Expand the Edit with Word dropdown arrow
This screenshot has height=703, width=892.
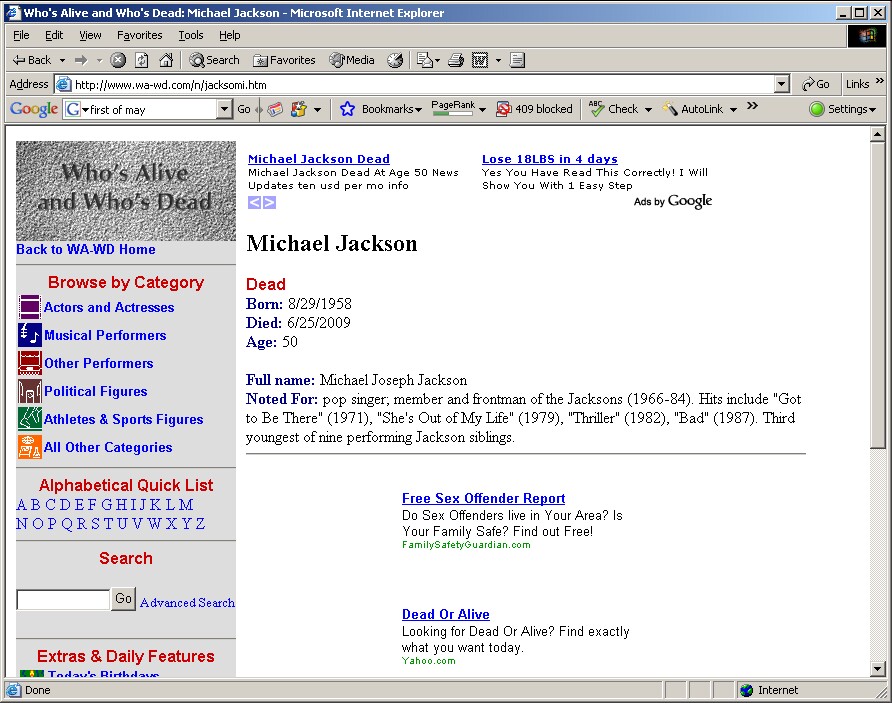click(x=498, y=60)
